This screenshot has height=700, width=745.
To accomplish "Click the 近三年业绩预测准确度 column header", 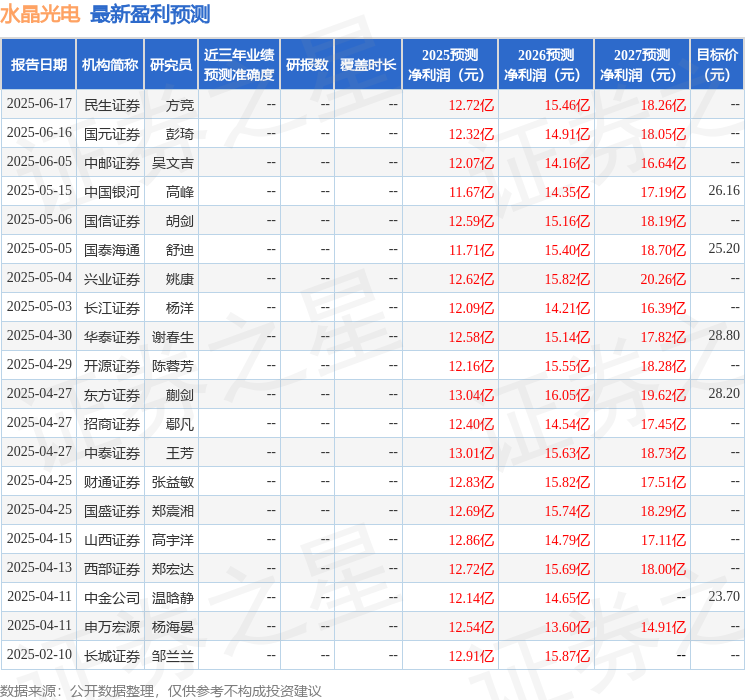I will click(x=239, y=65).
